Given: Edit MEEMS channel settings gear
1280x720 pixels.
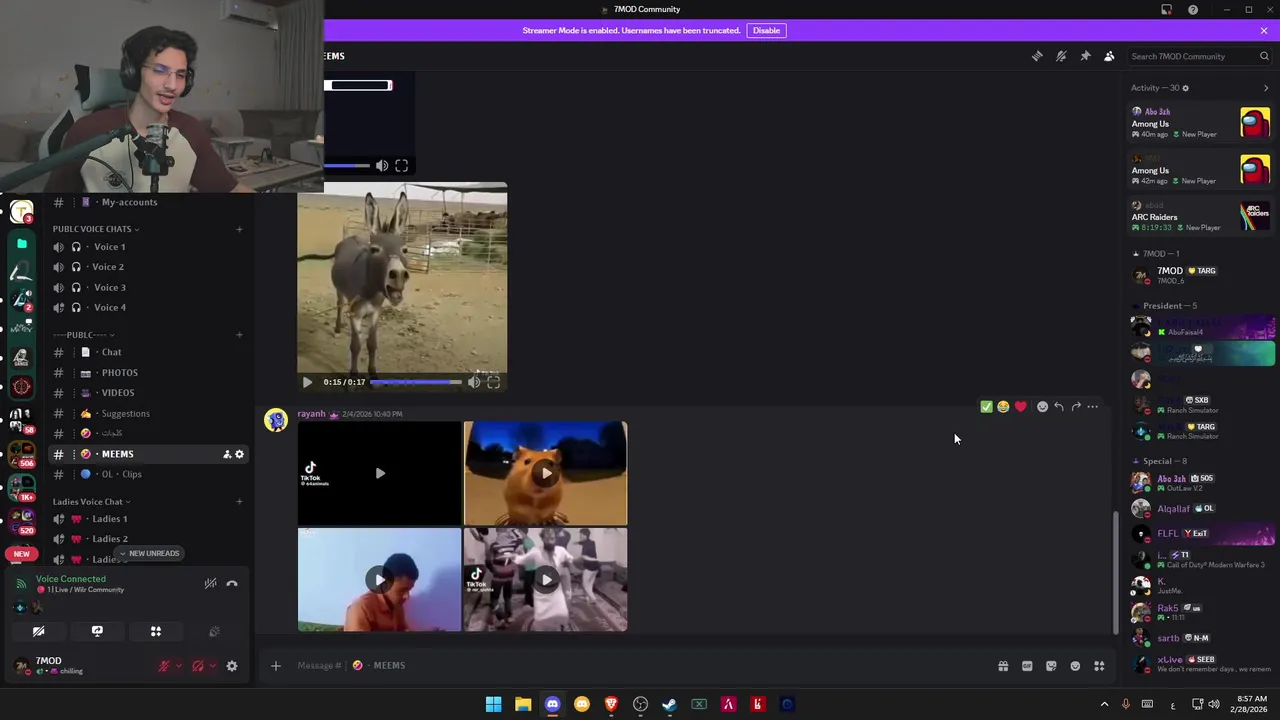Looking at the screenshot, I should pos(239,454).
